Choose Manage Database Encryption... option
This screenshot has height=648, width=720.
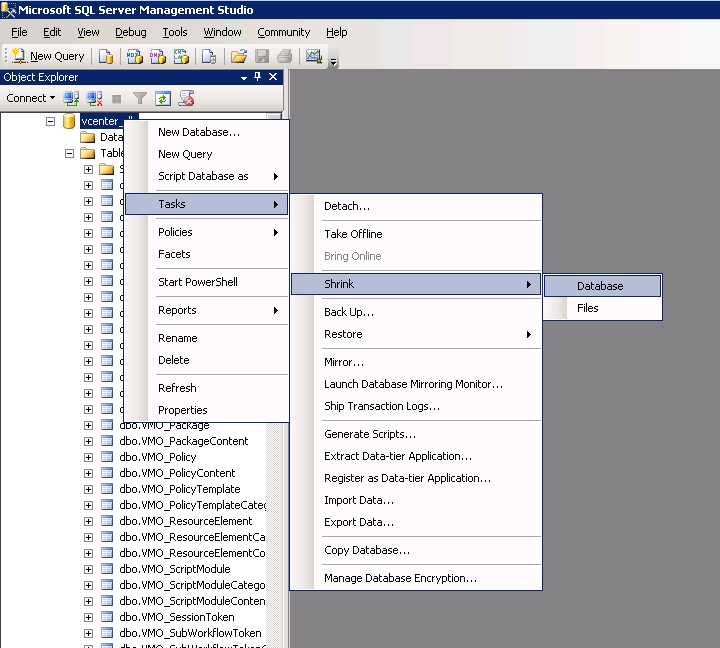coord(416,578)
